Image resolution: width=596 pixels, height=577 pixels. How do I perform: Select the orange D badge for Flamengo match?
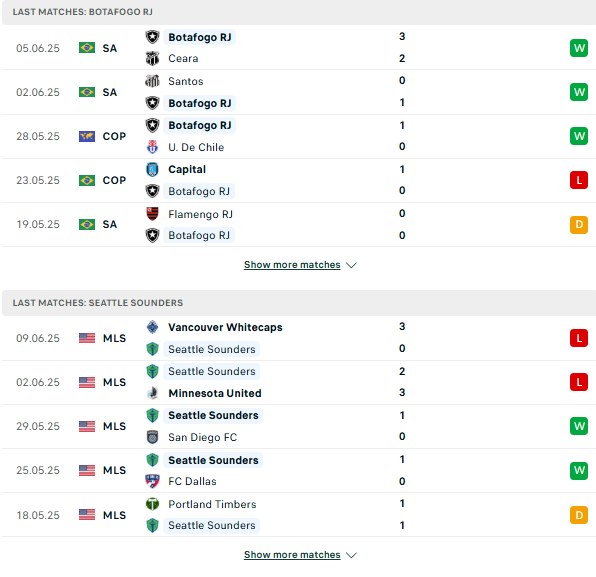coord(579,224)
